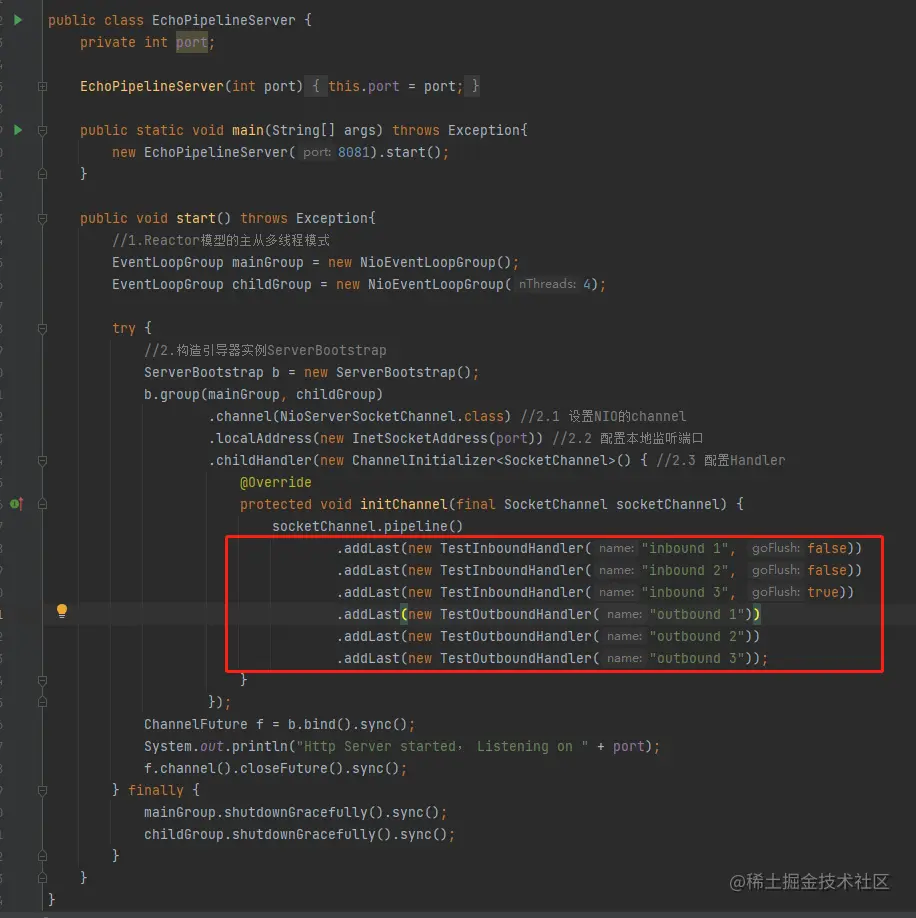Click the port value '8081'
Image resolution: width=916 pixels, height=918 pixels.
point(353,152)
